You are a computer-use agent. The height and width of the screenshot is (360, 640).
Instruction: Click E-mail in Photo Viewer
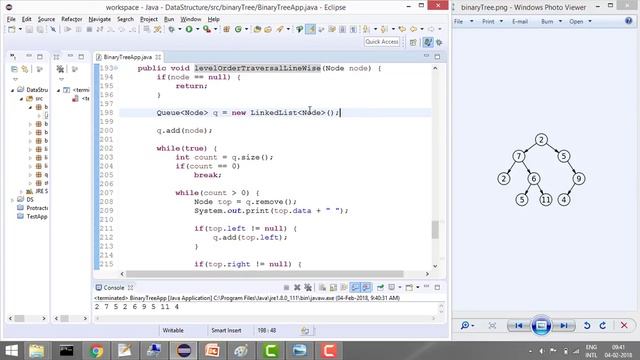point(520,21)
